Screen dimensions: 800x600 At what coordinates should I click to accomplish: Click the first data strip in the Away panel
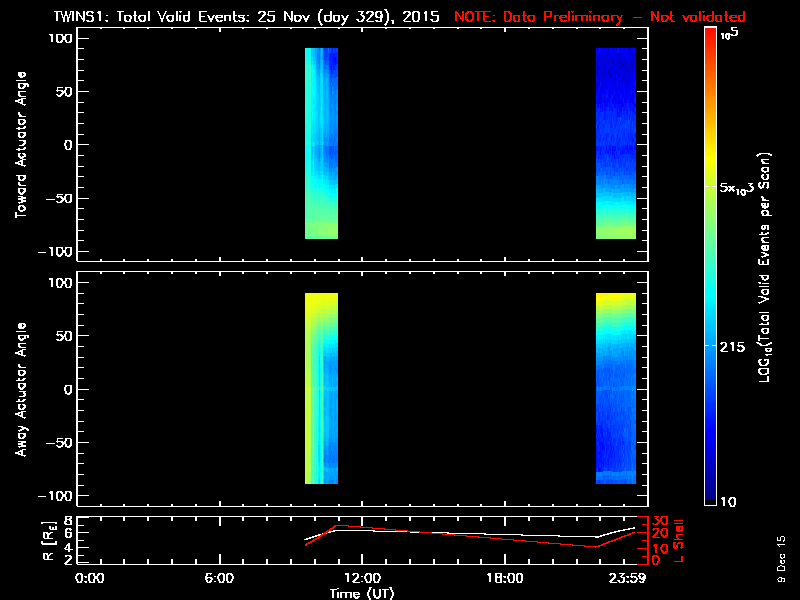tap(321, 389)
